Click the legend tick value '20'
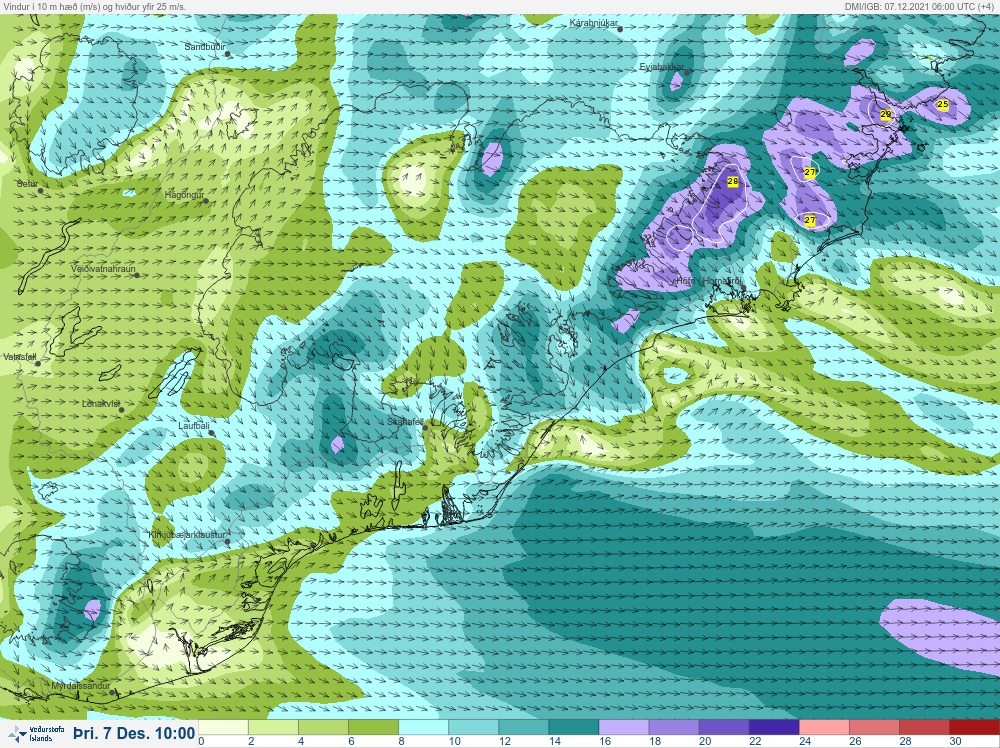1000x748 pixels. tap(705, 741)
